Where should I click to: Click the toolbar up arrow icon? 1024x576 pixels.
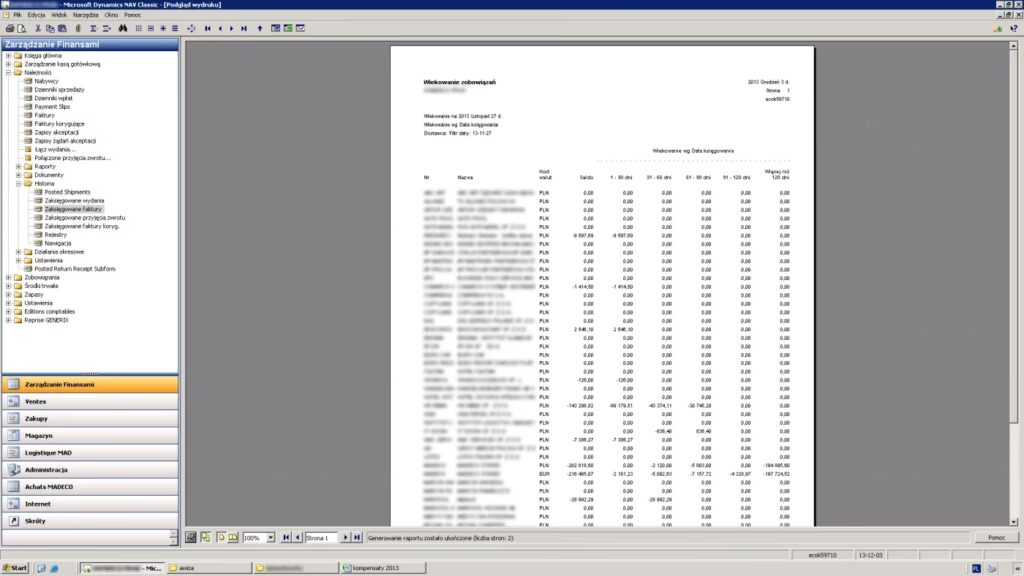260,28
